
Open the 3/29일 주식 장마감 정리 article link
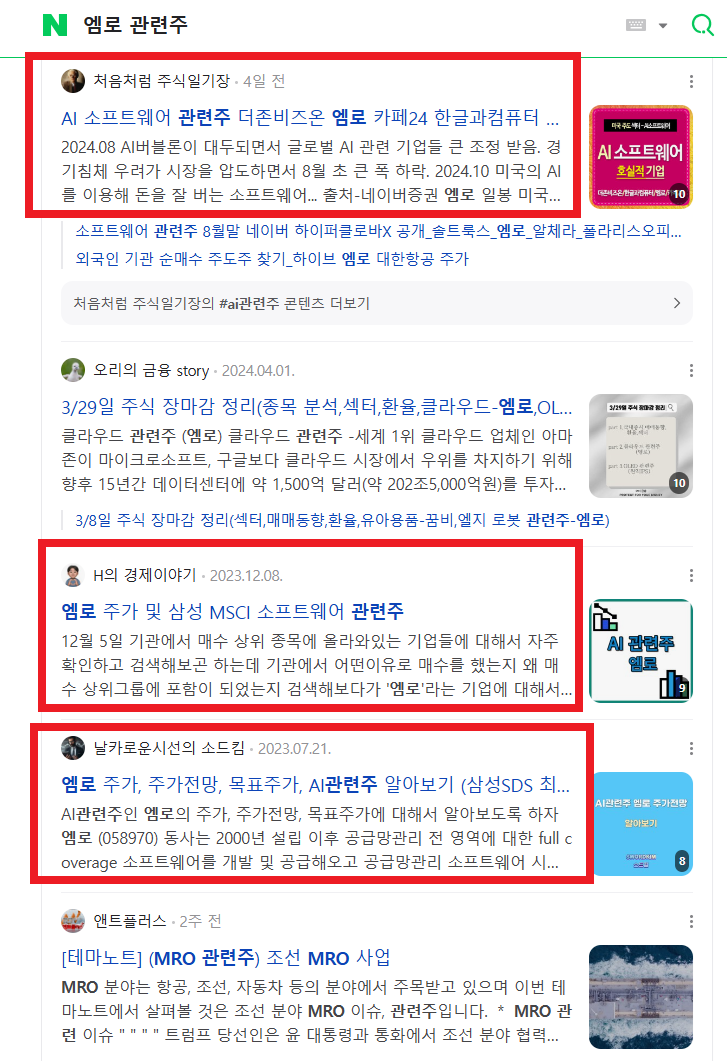pyautogui.click(x=316, y=407)
